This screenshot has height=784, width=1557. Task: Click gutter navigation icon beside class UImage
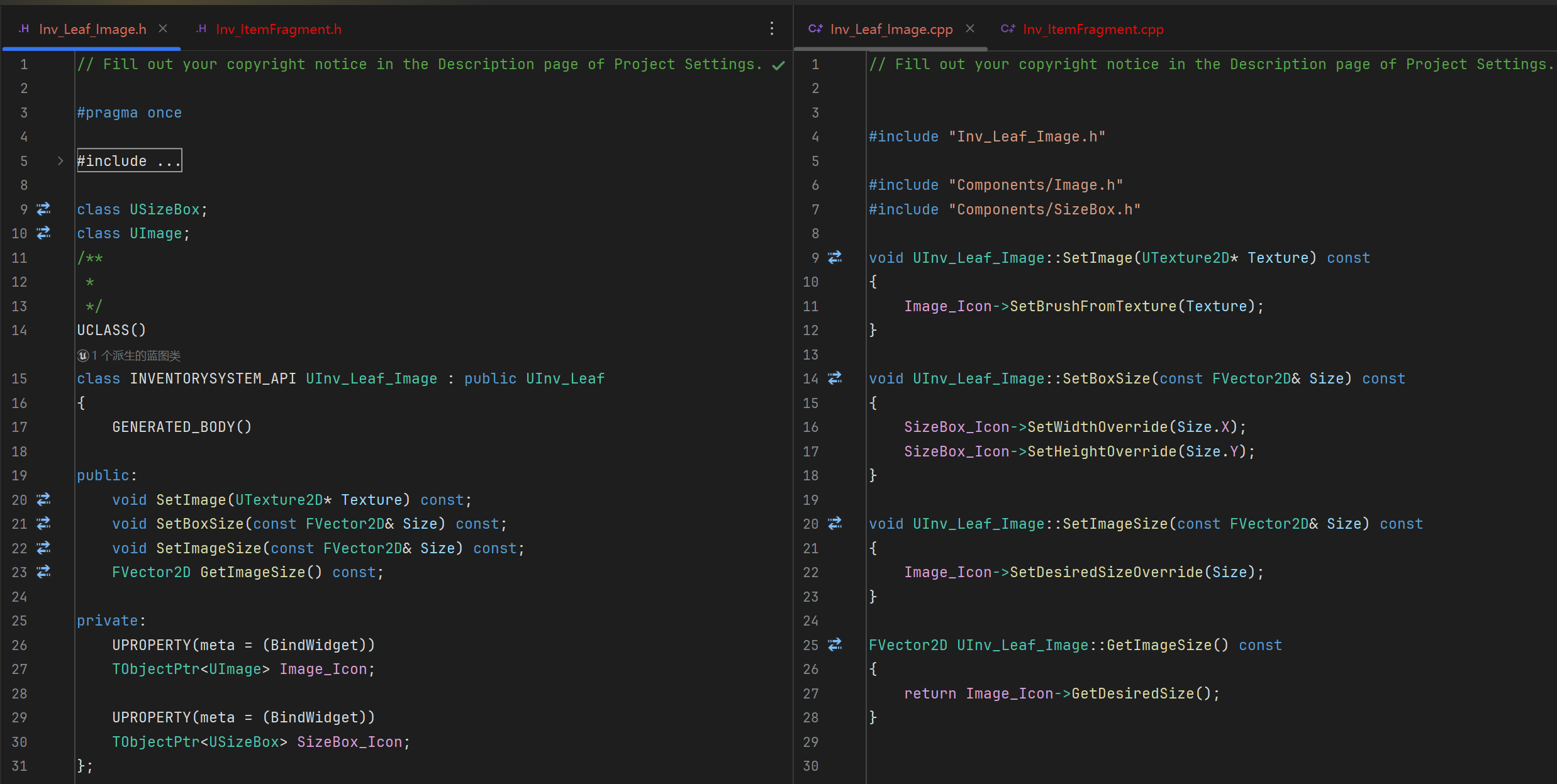[x=43, y=233]
